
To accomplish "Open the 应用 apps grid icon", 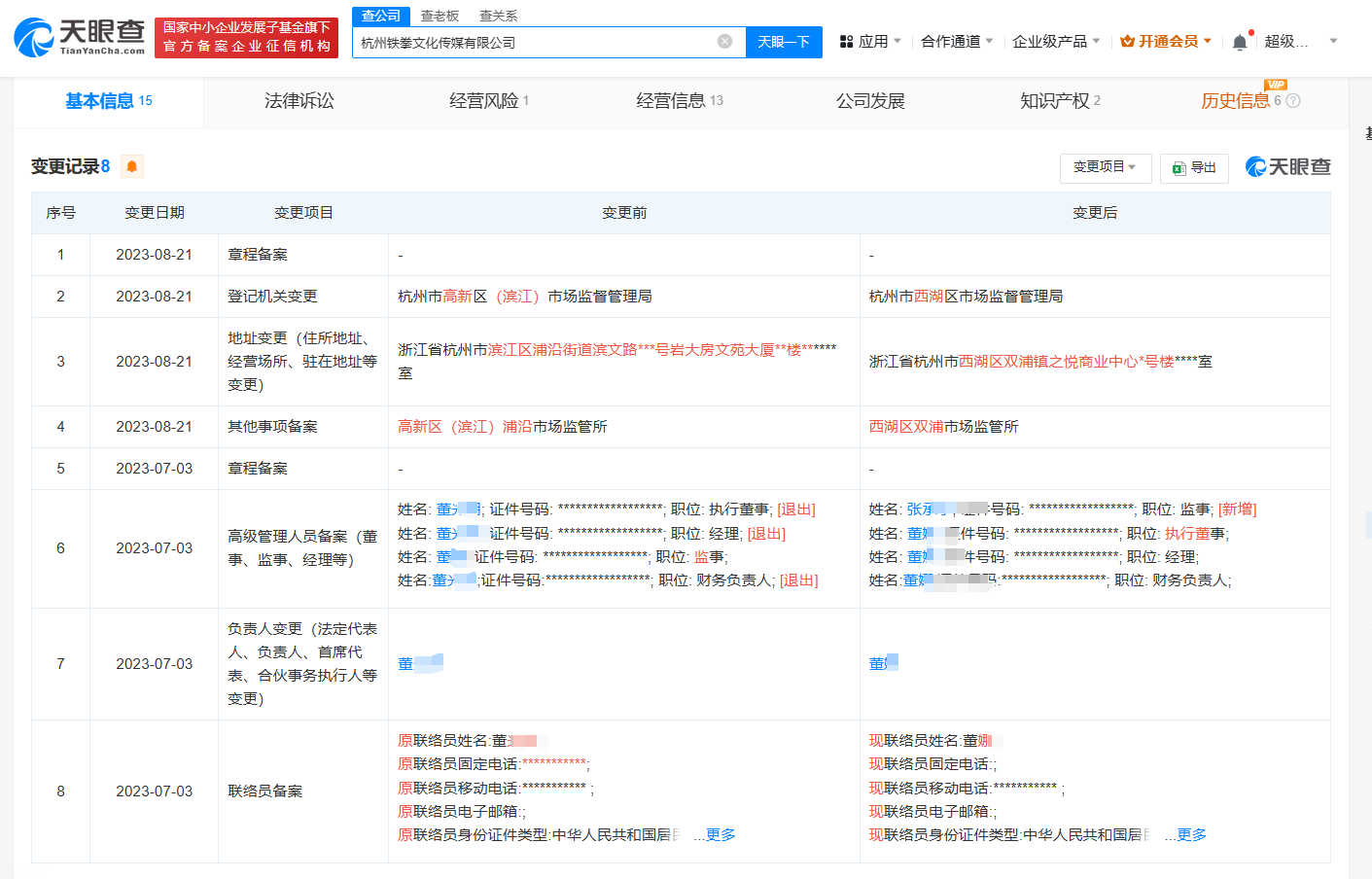I will (x=848, y=41).
